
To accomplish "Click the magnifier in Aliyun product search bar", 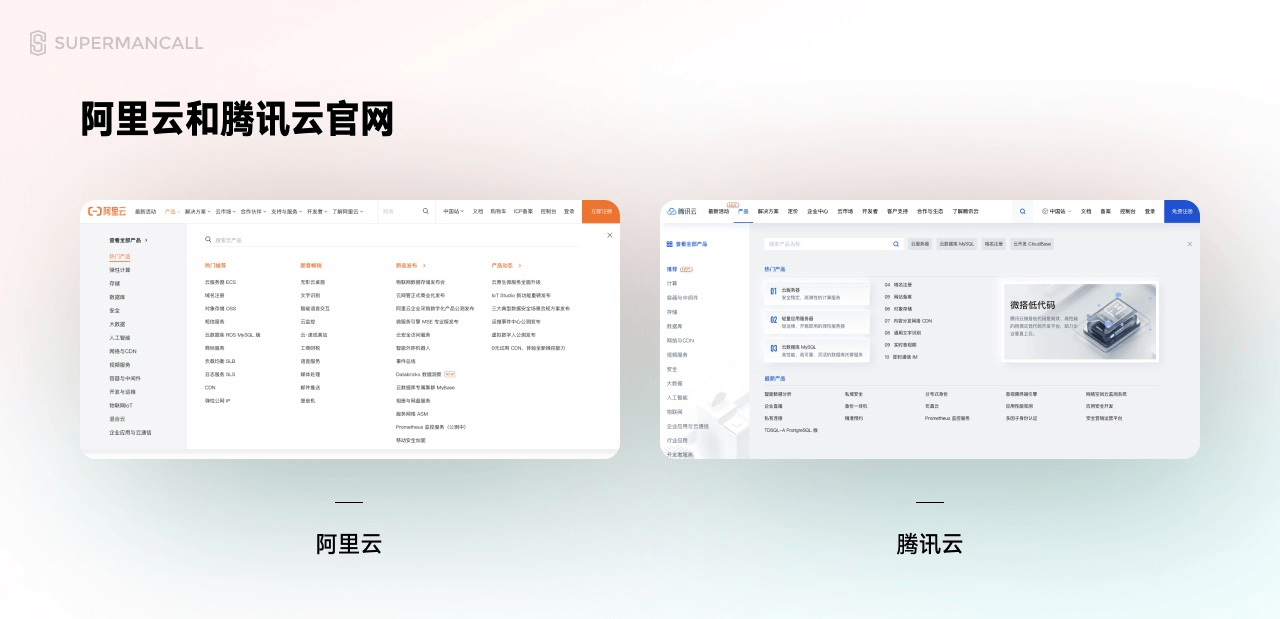I will coord(208,240).
